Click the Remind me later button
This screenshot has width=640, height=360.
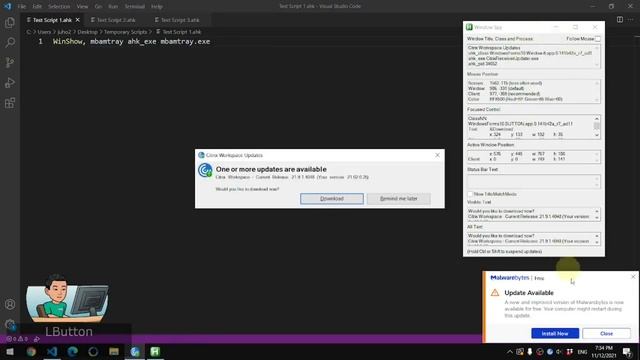pyautogui.click(x=398, y=198)
